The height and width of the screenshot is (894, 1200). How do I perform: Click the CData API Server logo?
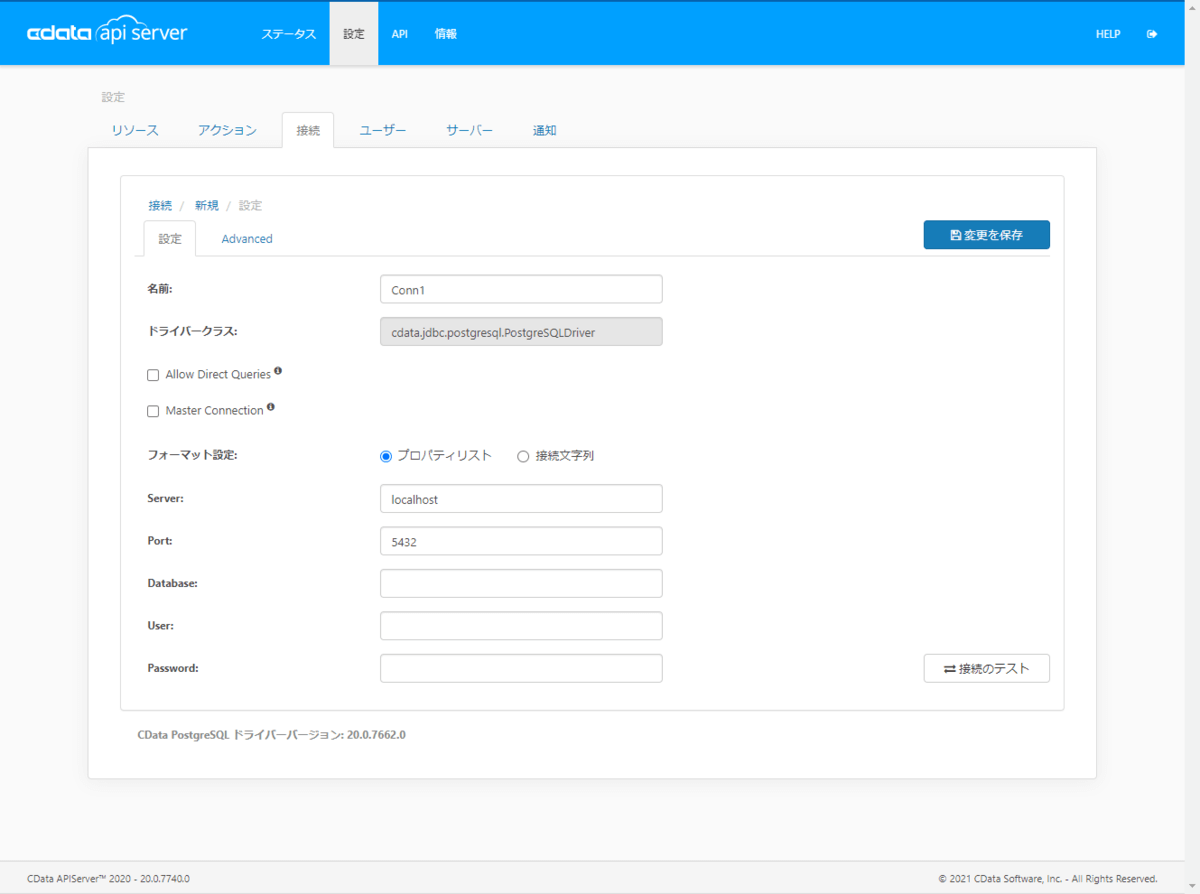107,33
